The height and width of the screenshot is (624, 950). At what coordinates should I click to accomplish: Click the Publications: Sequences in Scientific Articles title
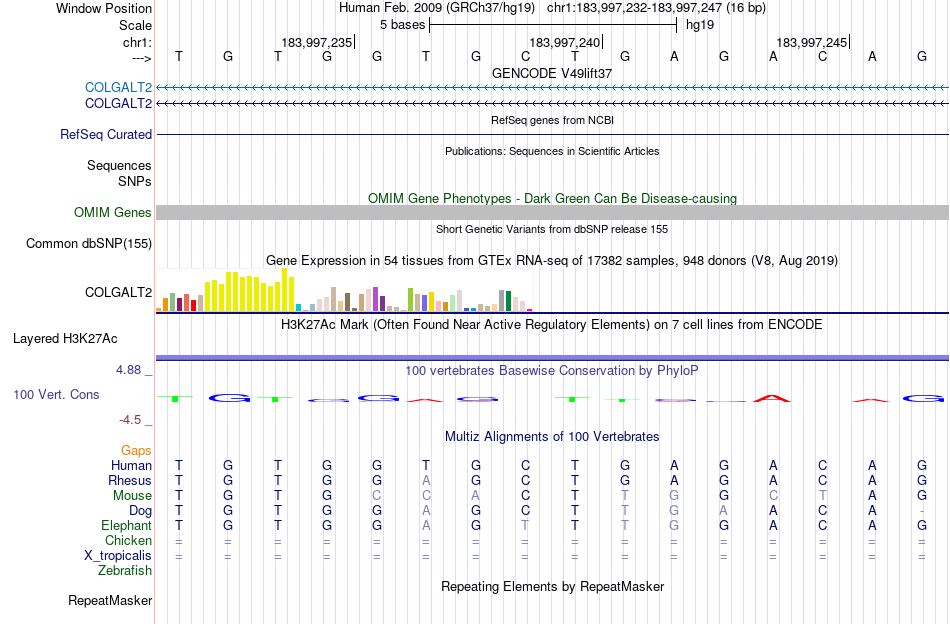click(552, 151)
